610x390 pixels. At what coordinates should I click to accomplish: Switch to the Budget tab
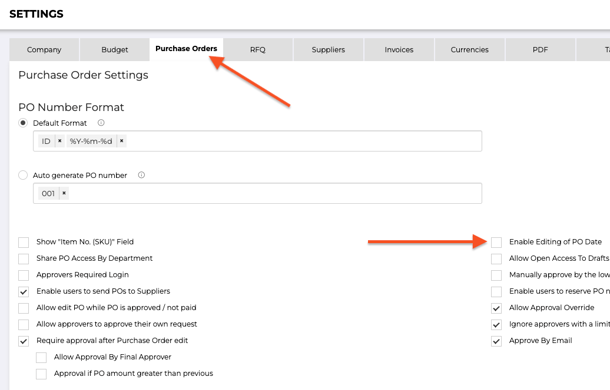click(x=114, y=49)
